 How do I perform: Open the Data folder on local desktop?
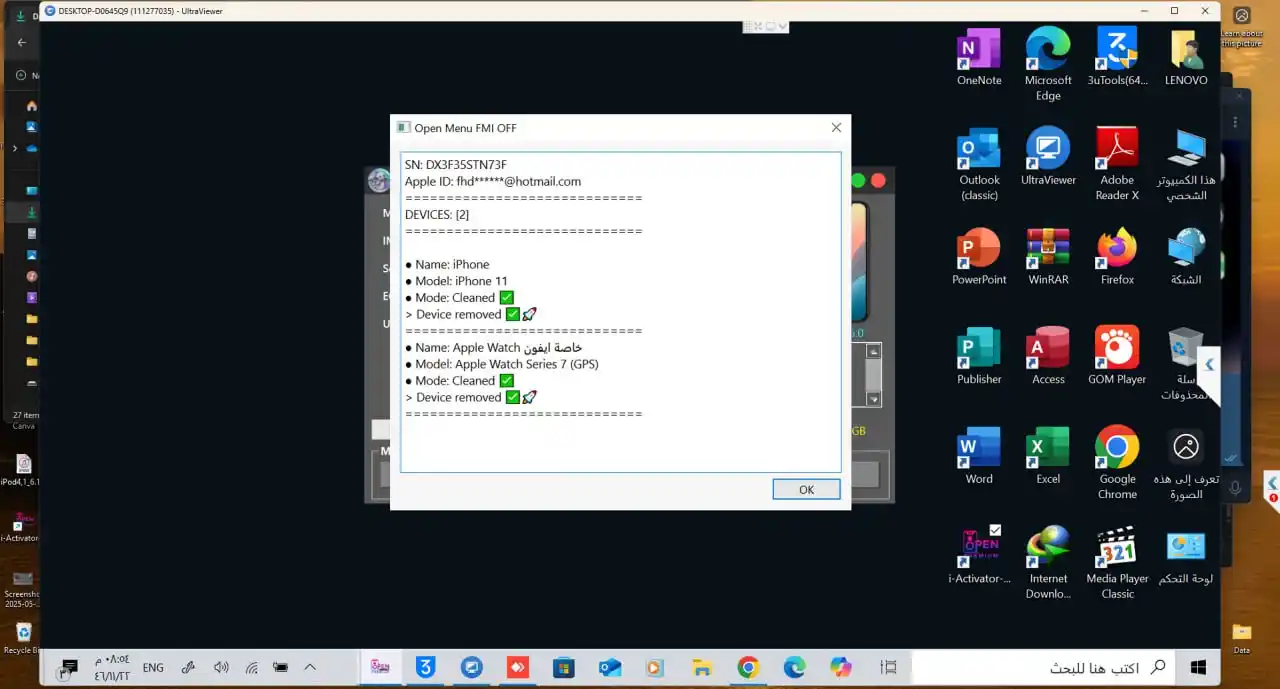pos(1241,637)
